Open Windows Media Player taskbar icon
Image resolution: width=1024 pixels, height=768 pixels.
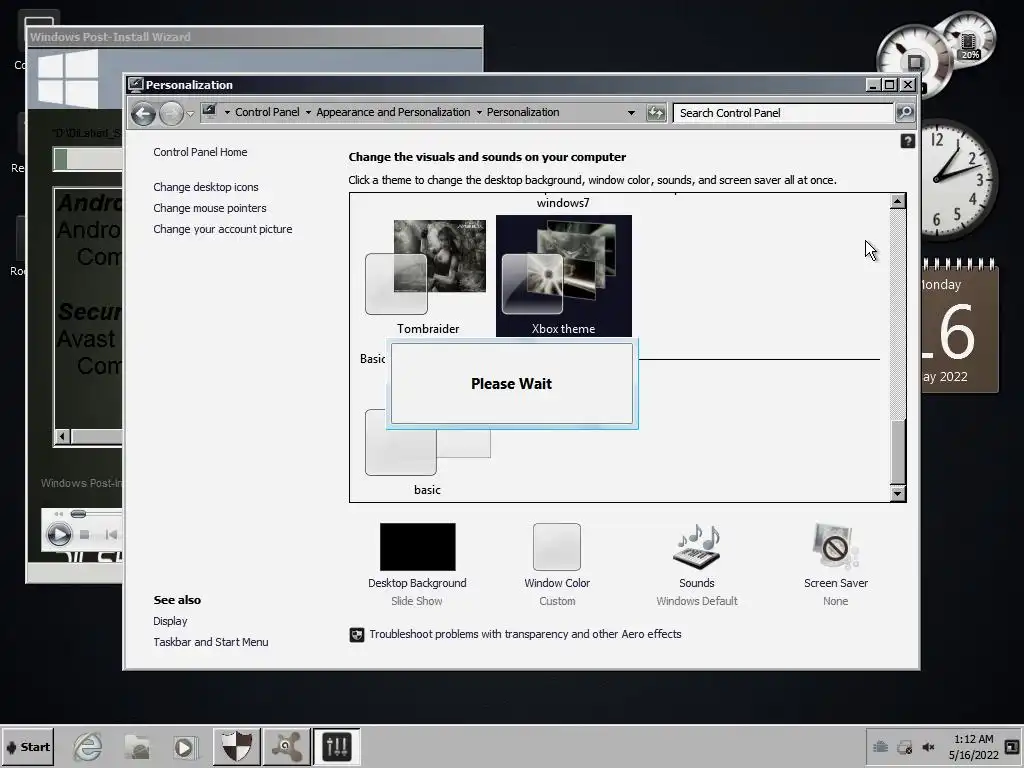coord(184,748)
